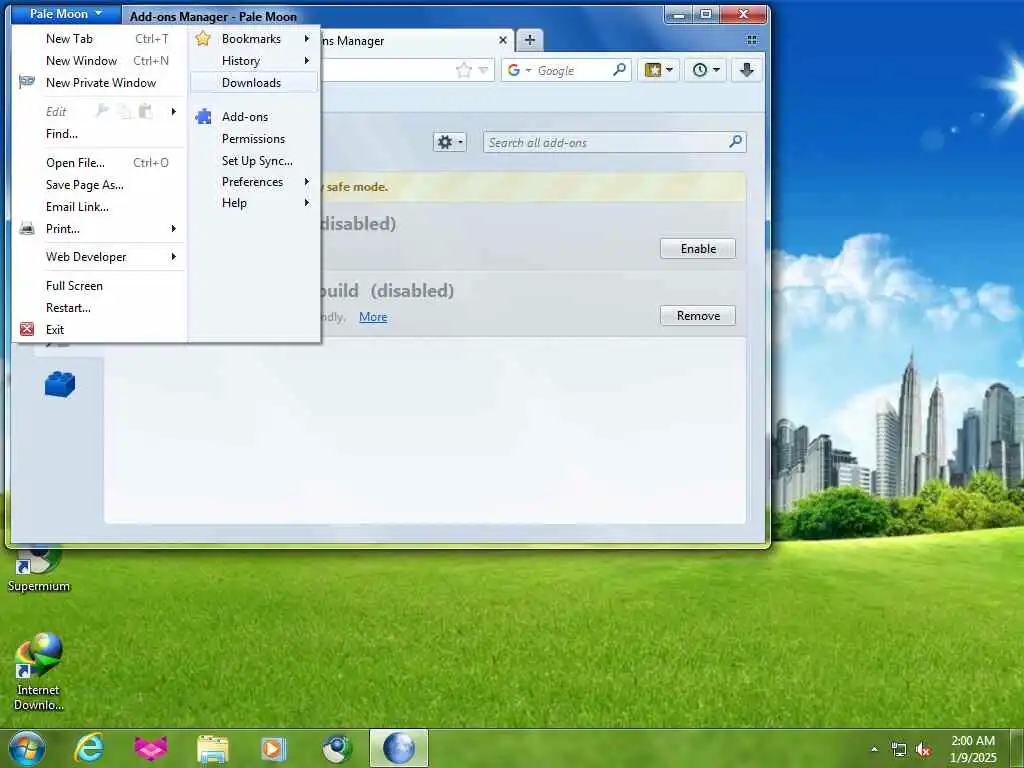Show hidden system tray icons arrow
The image size is (1024, 768).
(x=874, y=749)
